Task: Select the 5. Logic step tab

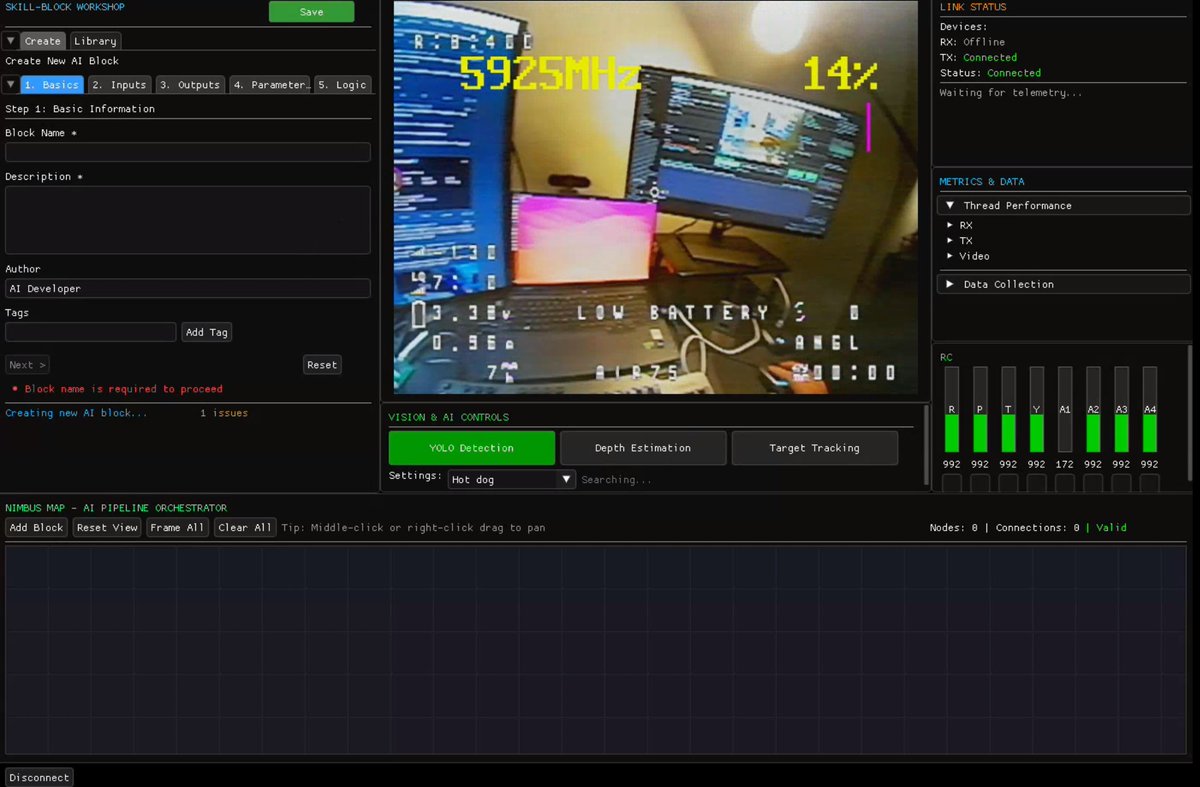Action: point(343,84)
